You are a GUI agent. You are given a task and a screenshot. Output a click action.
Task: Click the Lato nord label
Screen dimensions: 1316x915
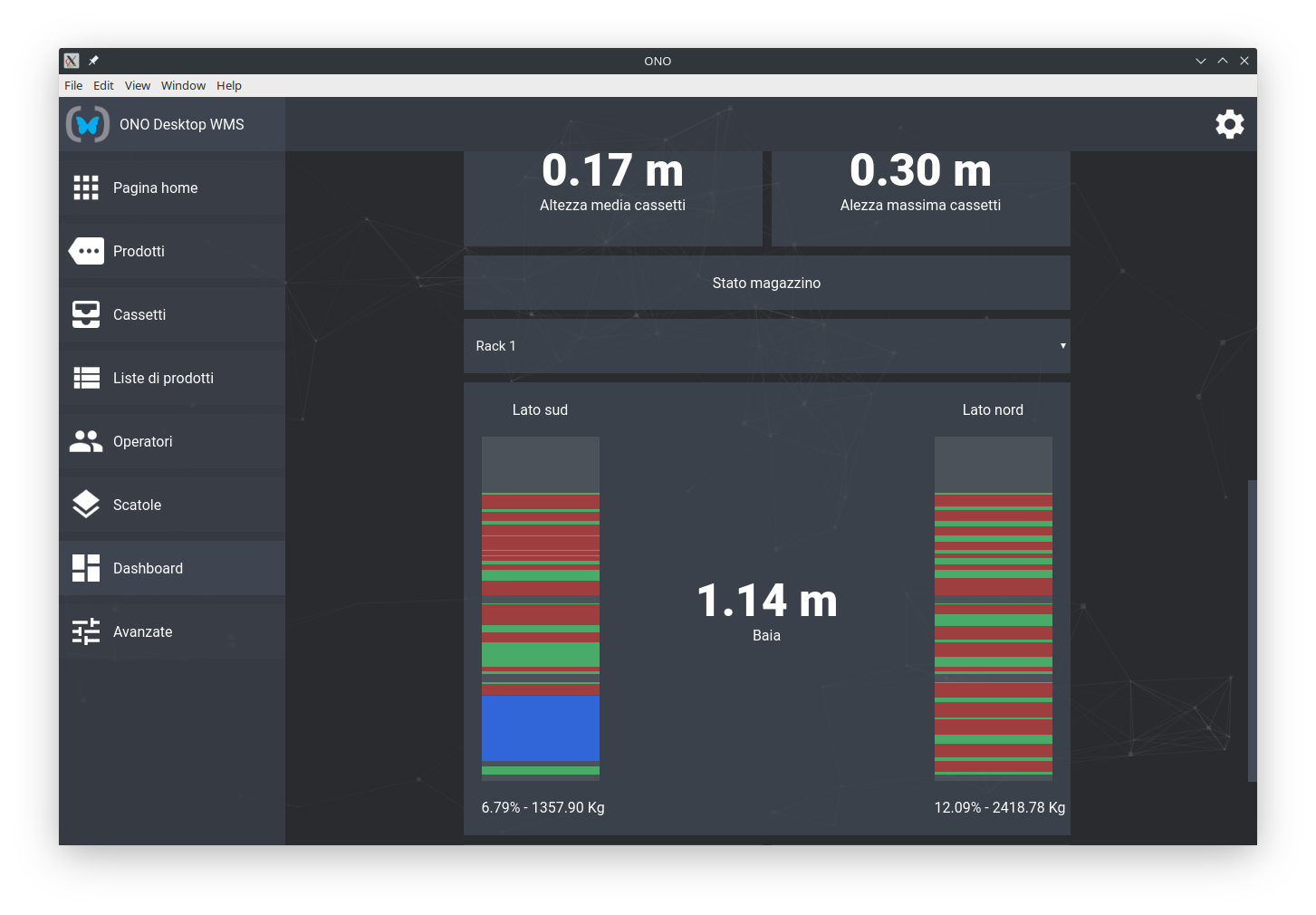[x=993, y=409]
